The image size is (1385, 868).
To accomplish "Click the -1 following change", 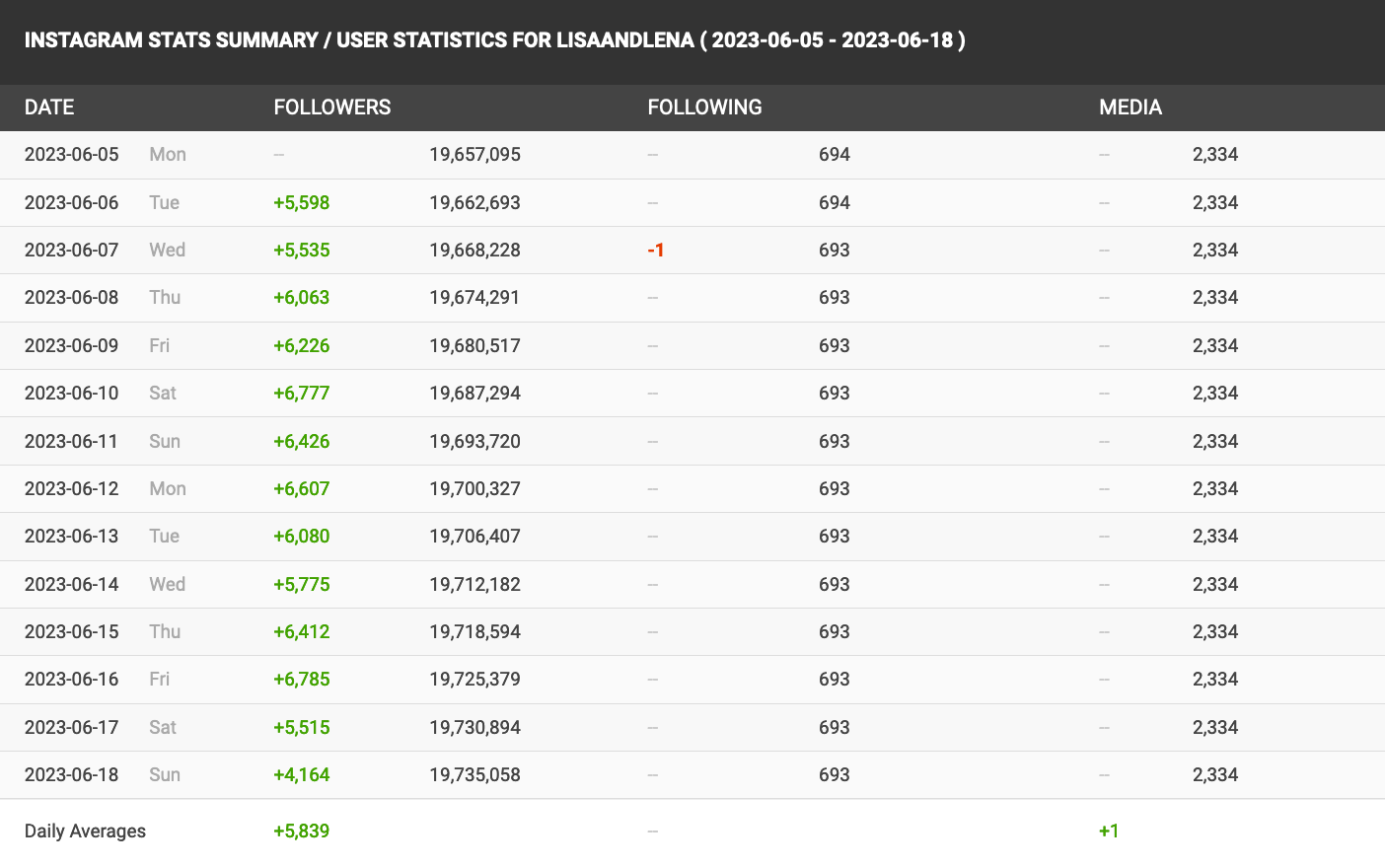I will (655, 251).
